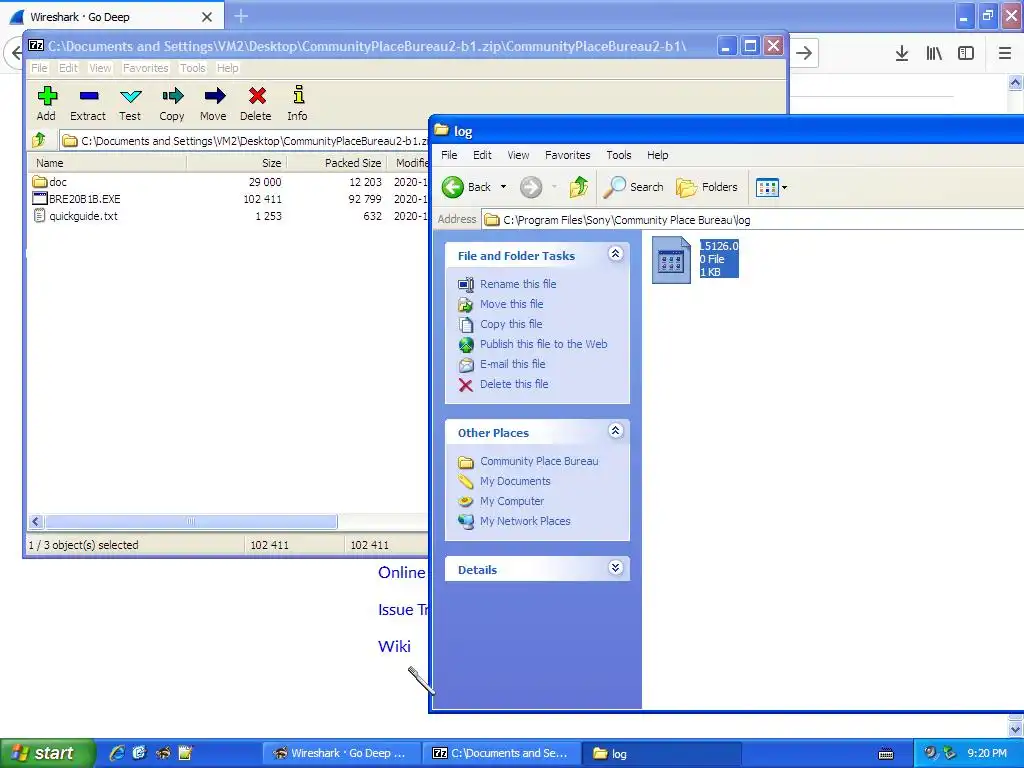
Task: Sort 7-Zip list by Packed Size column
Action: point(336,163)
